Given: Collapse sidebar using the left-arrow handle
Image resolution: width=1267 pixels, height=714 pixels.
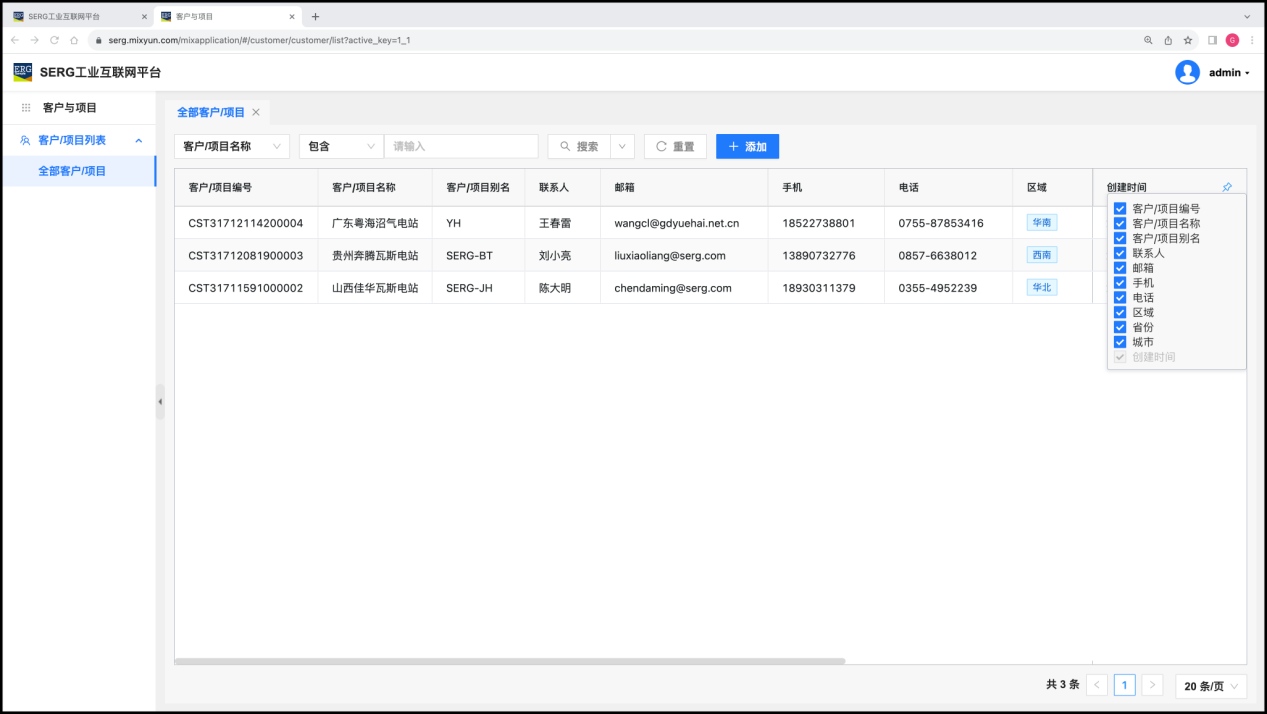Looking at the screenshot, I should click(x=160, y=401).
